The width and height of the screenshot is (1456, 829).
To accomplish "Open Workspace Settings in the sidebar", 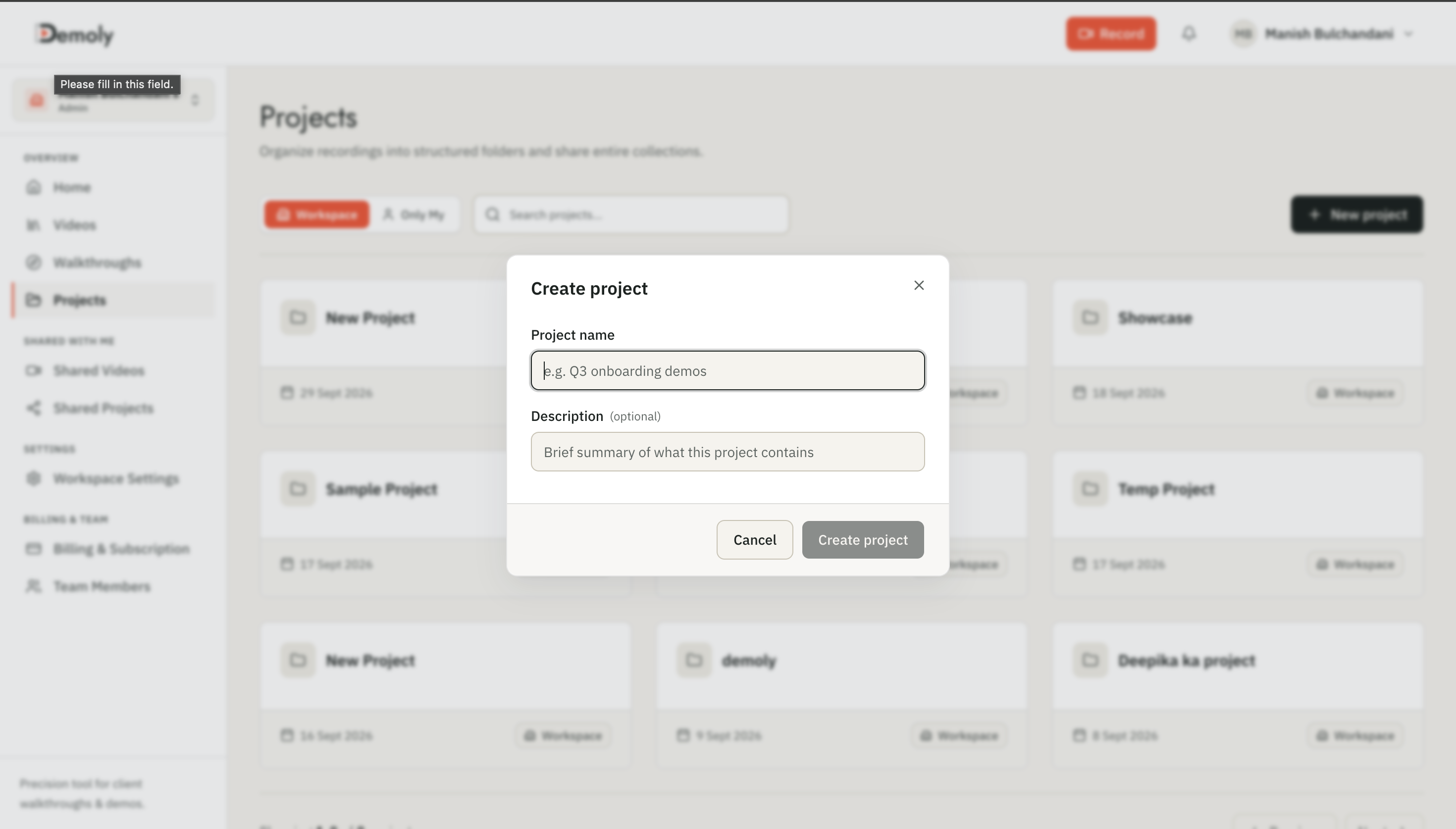I will click(x=113, y=478).
